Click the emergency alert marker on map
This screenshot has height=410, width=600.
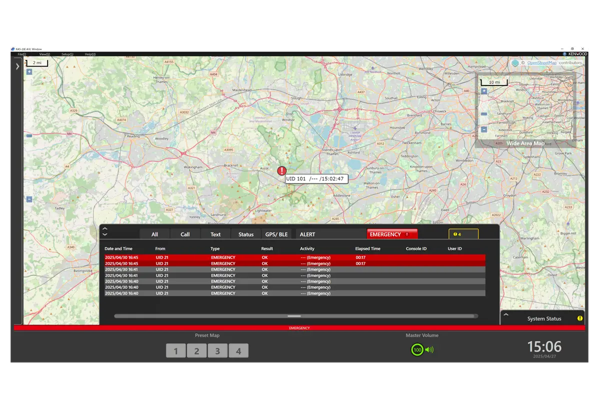coord(282,171)
